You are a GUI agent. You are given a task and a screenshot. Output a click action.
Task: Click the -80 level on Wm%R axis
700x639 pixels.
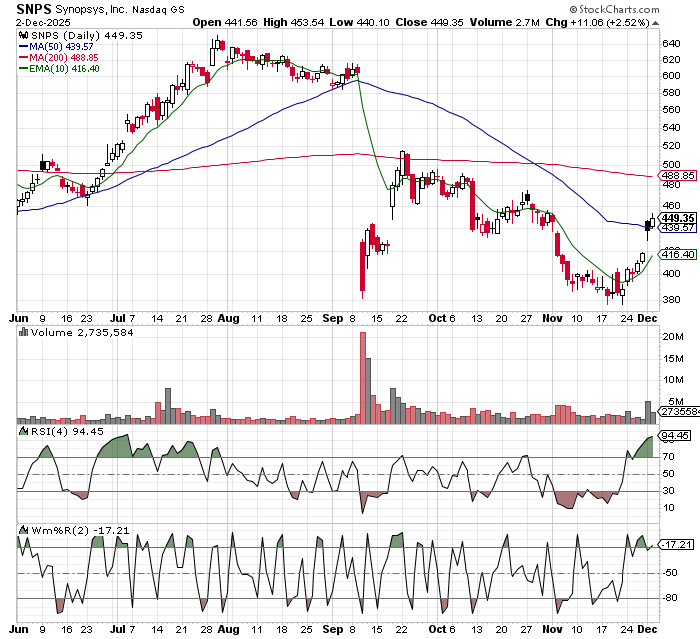click(670, 598)
